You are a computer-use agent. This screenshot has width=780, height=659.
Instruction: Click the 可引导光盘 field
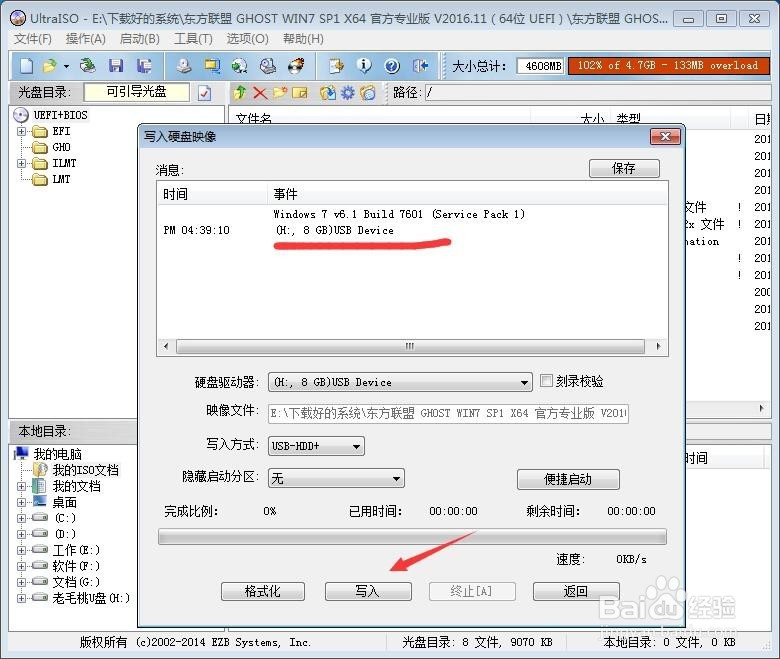[x=137, y=92]
